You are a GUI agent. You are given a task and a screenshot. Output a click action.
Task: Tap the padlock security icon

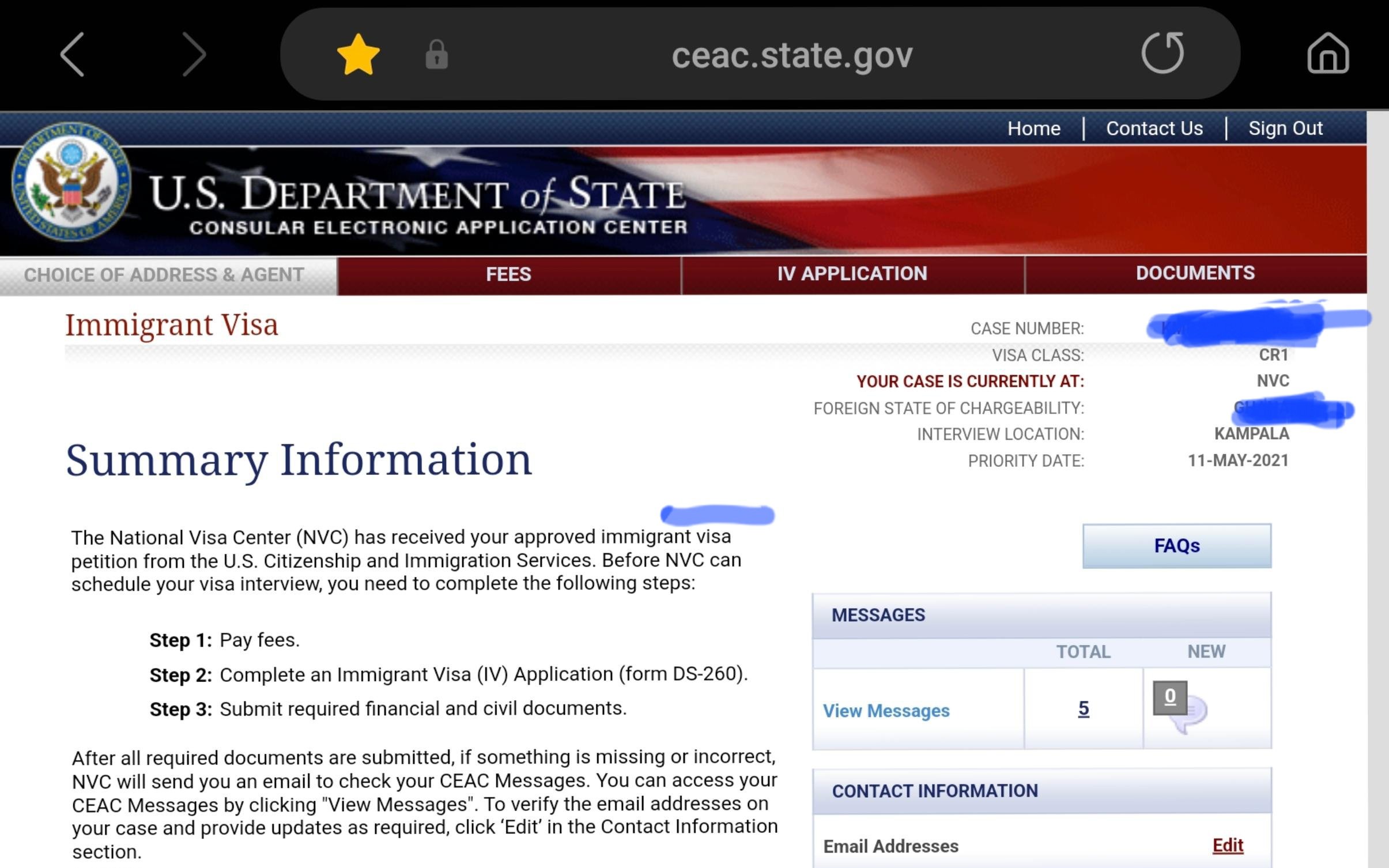436,55
